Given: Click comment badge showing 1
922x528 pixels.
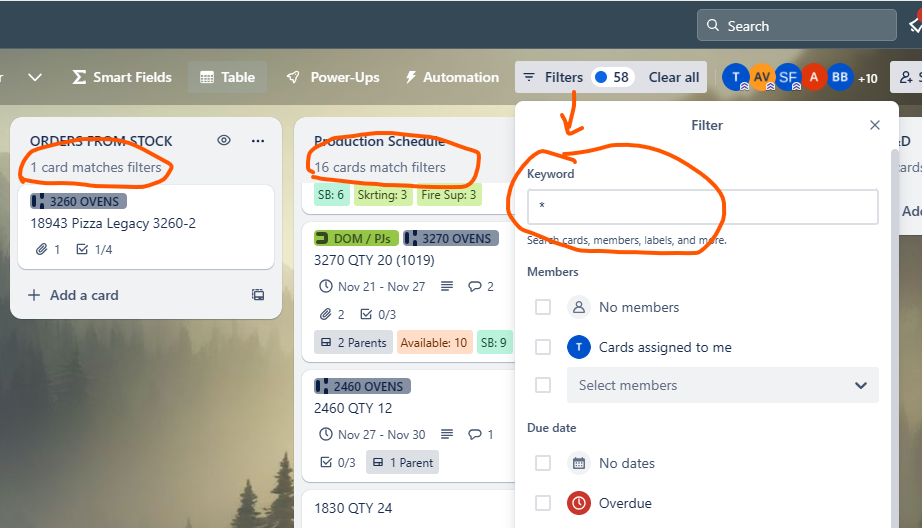Looking at the screenshot, I should (x=481, y=435).
